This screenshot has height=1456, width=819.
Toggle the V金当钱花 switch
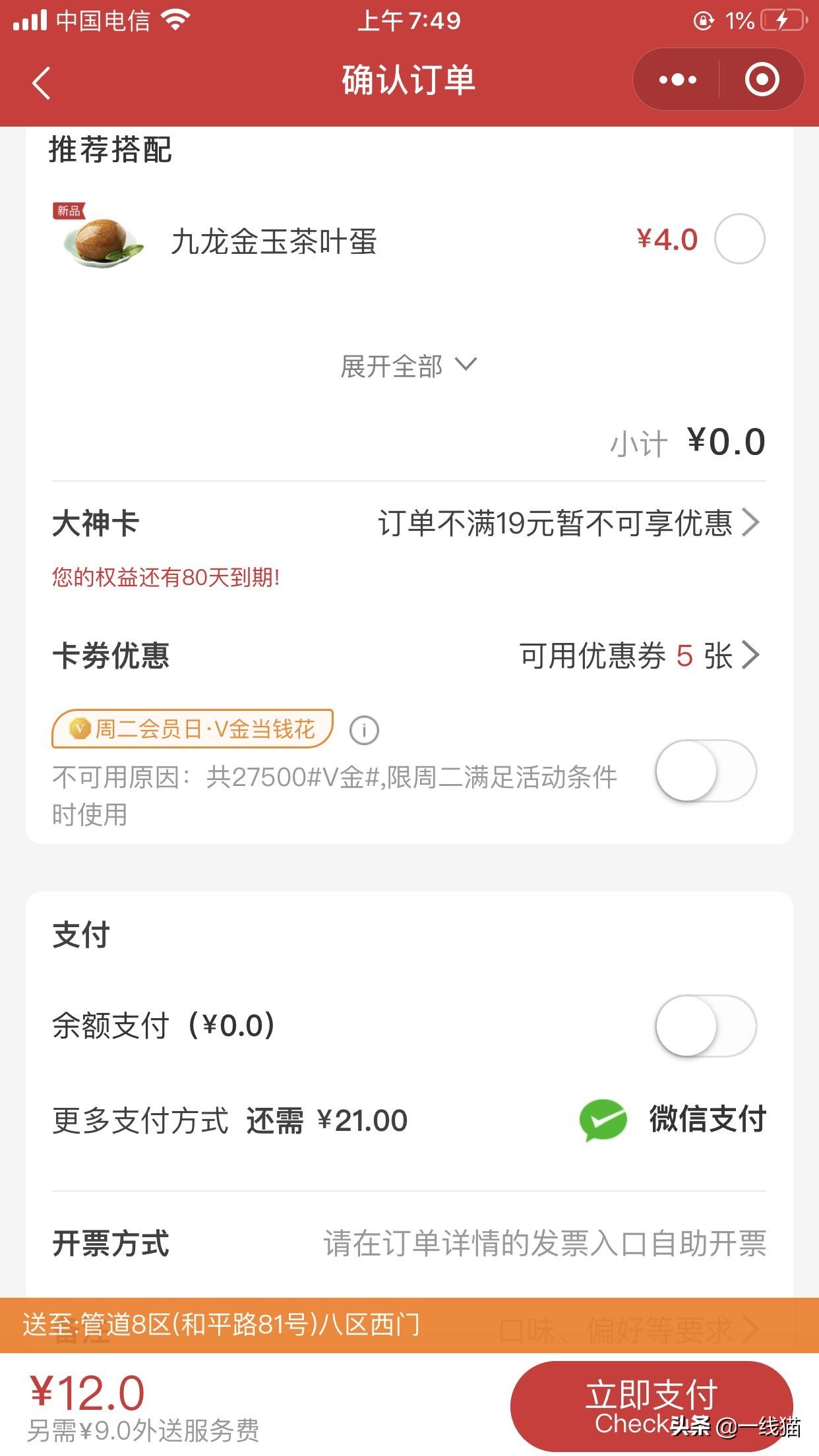(706, 770)
